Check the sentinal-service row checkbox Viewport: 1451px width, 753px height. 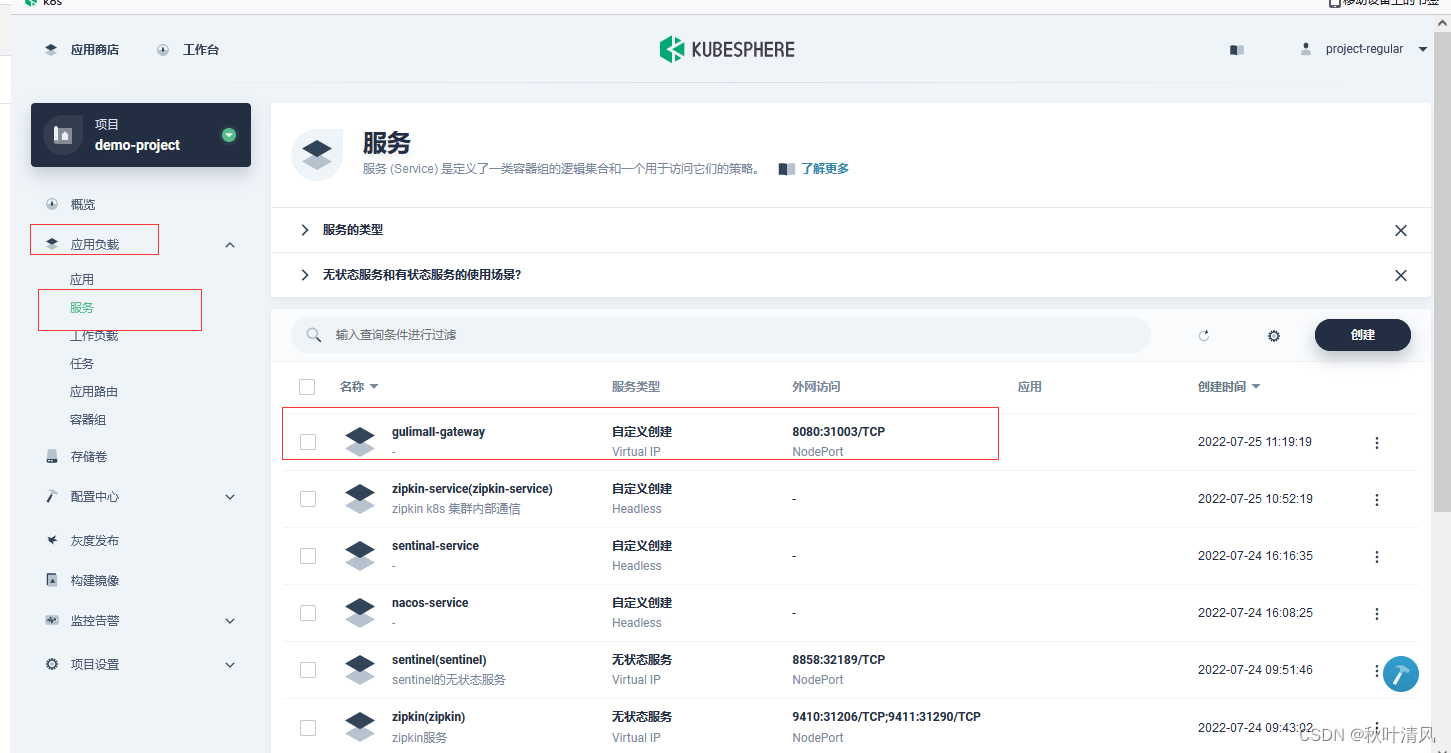(x=308, y=556)
